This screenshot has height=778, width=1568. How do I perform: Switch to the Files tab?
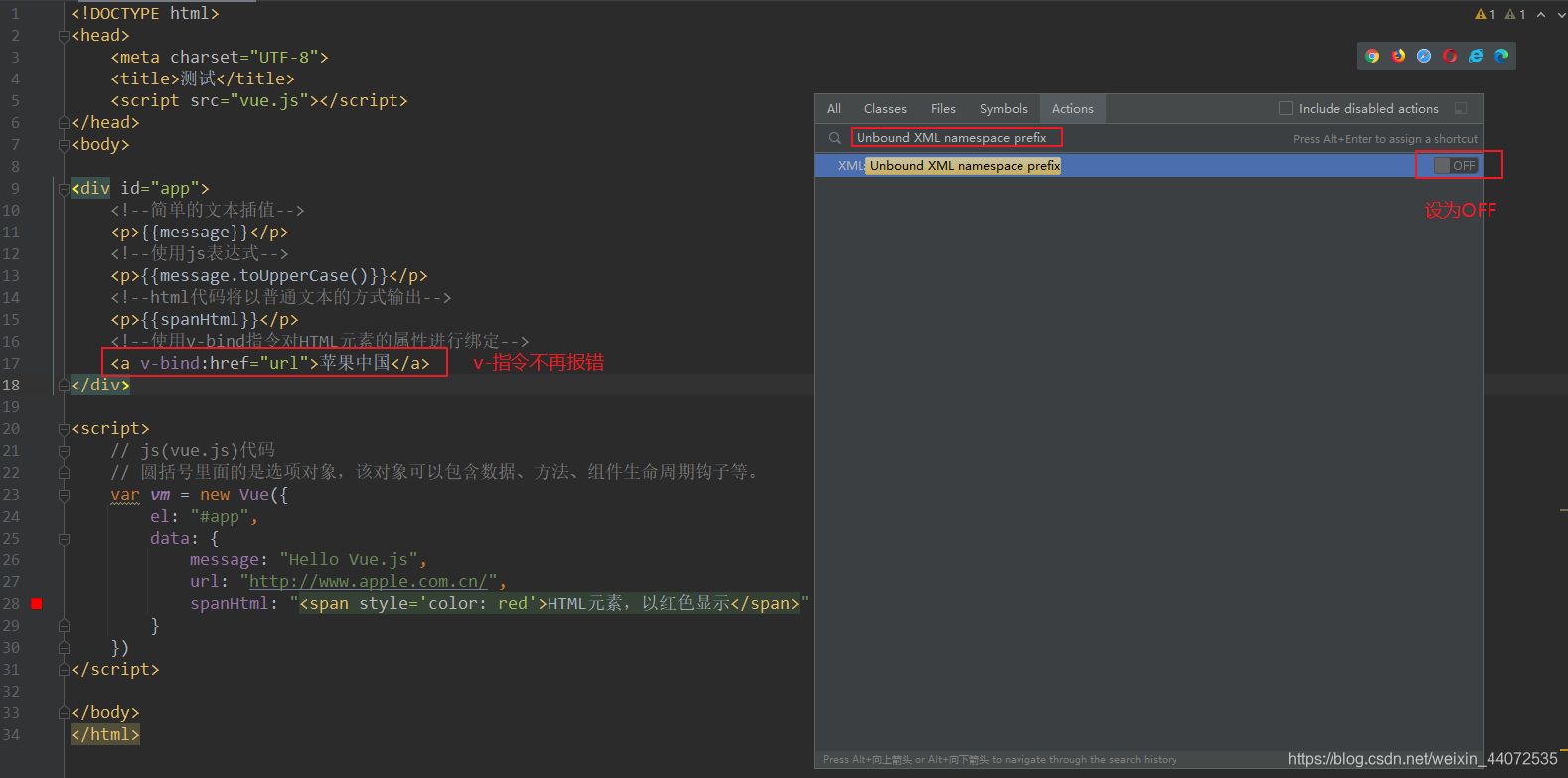[x=943, y=109]
